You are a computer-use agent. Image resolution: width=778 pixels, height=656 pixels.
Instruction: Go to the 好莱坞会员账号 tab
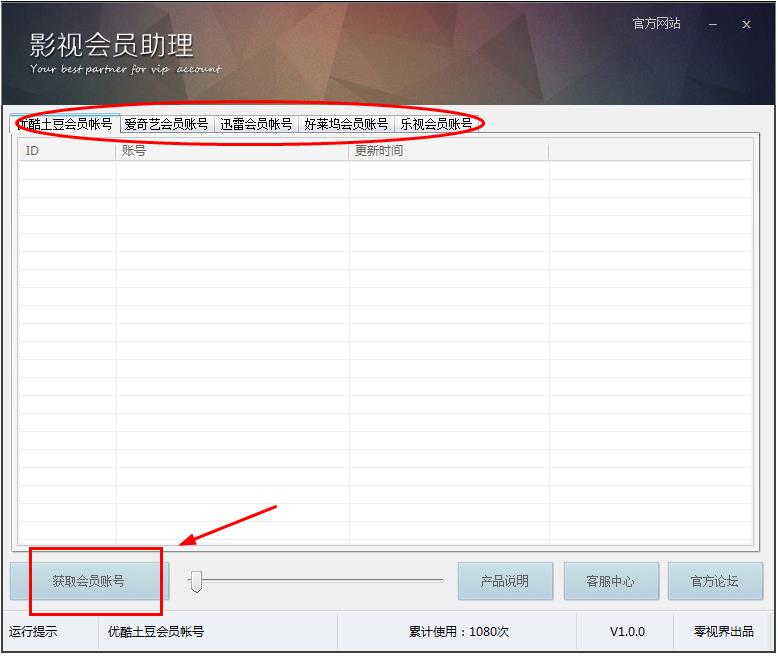coord(346,124)
